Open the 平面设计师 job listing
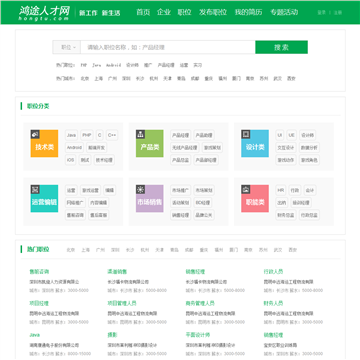This screenshot has height=360, width=360. [198, 335]
